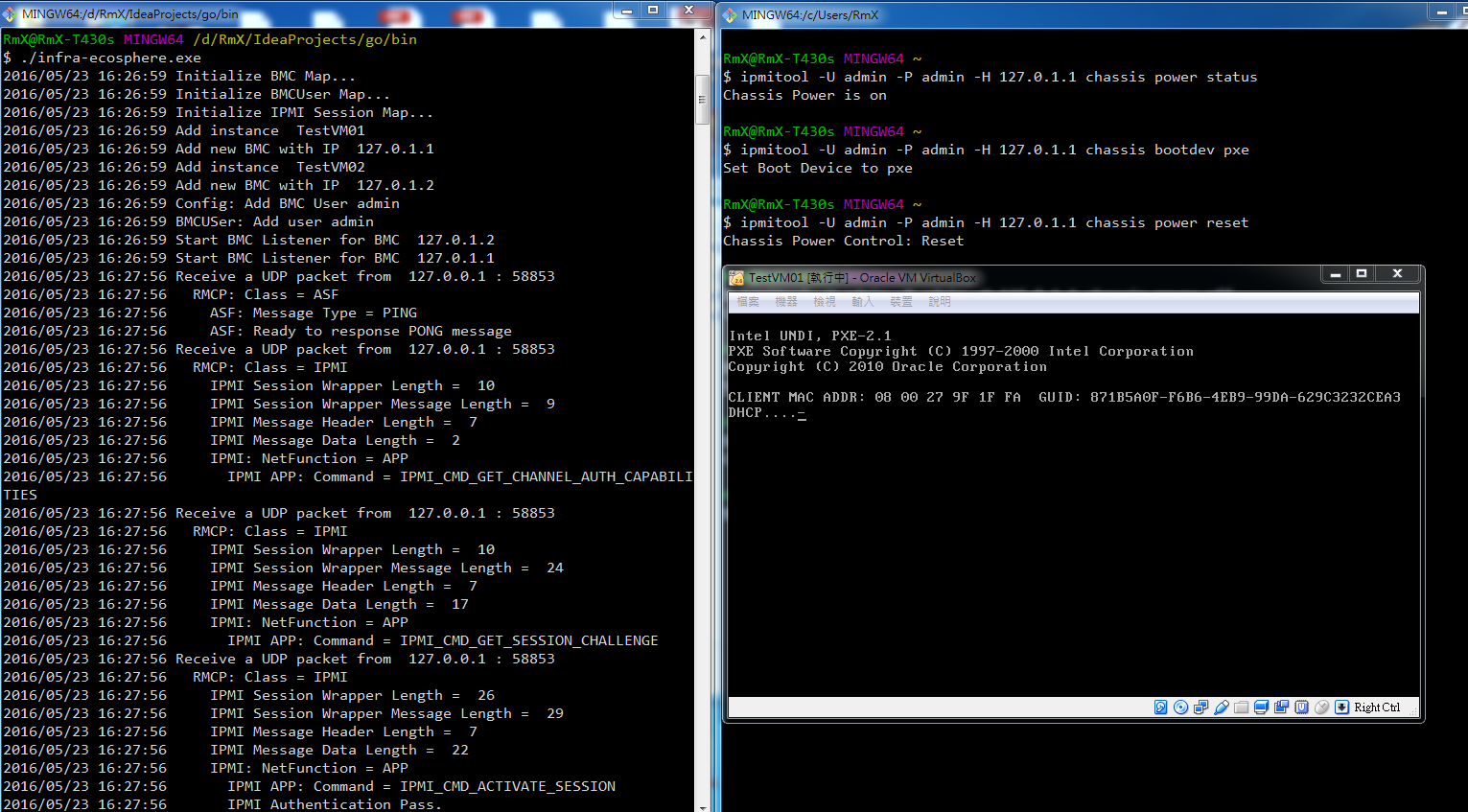Click the 'Add instance TestVM01' log line
Image resolution: width=1468 pixels, height=812 pixels.
tap(184, 130)
